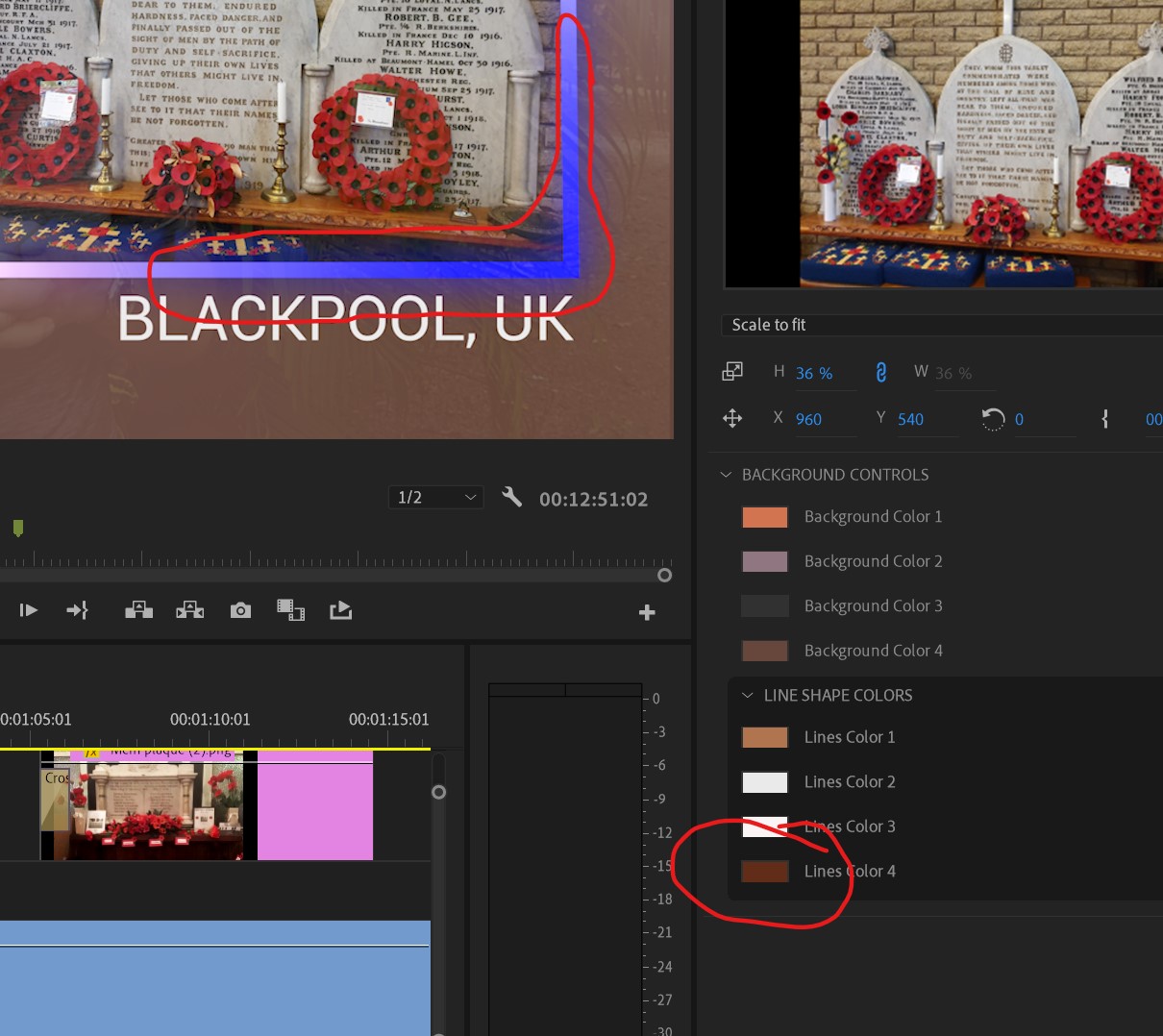Select the Export Frame camera icon

pyautogui.click(x=240, y=609)
